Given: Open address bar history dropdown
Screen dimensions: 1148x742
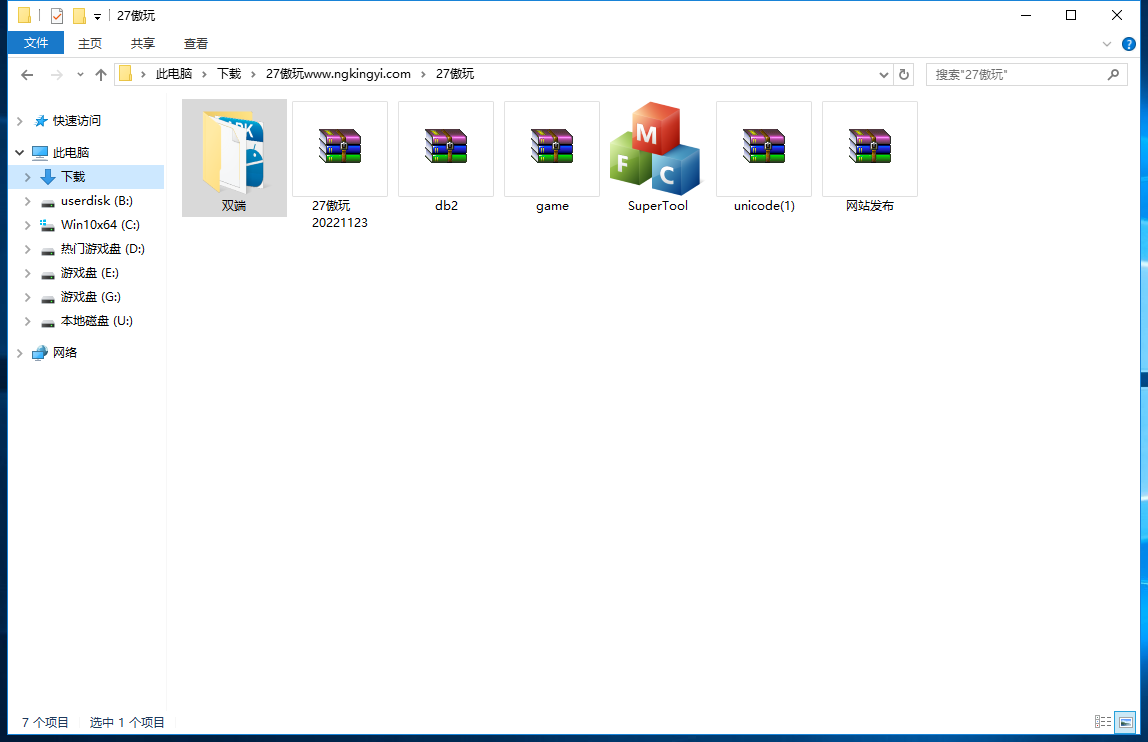Looking at the screenshot, I should (x=884, y=74).
